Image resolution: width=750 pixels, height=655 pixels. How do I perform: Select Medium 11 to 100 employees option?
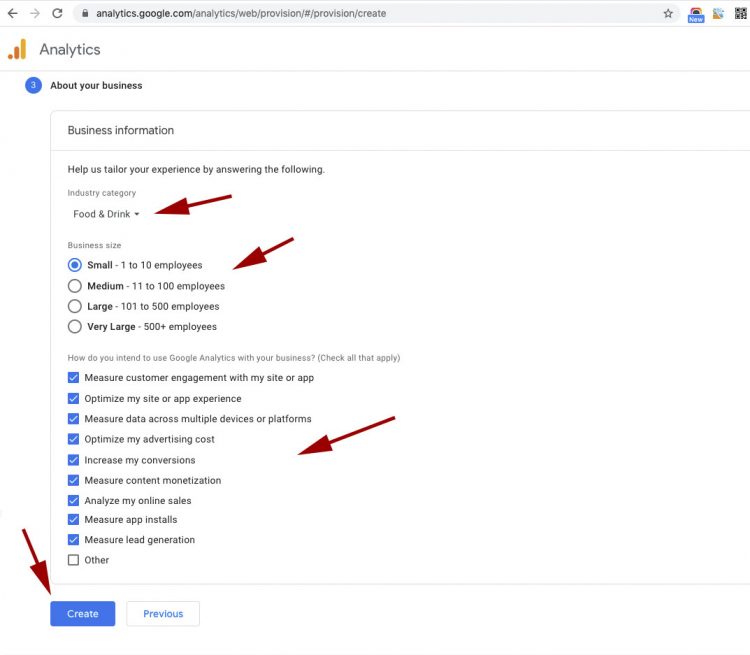point(75,286)
